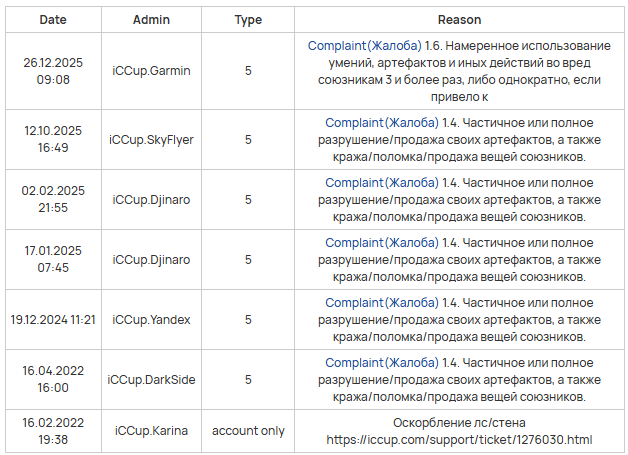
Task: Click the Reason column header
Action: tap(459, 19)
